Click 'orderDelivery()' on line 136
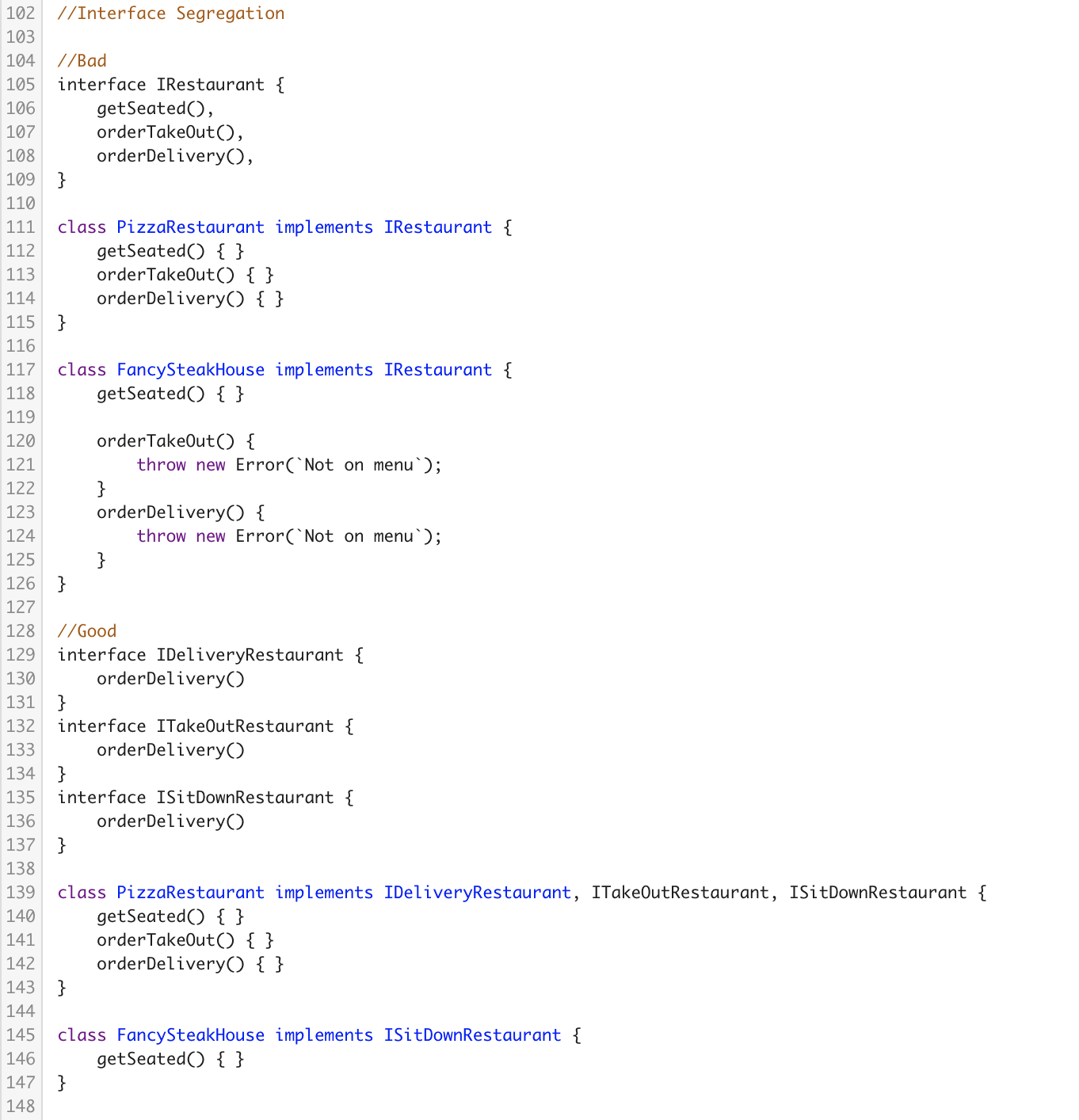The height and width of the screenshot is (1120, 1079). pos(171,821)
